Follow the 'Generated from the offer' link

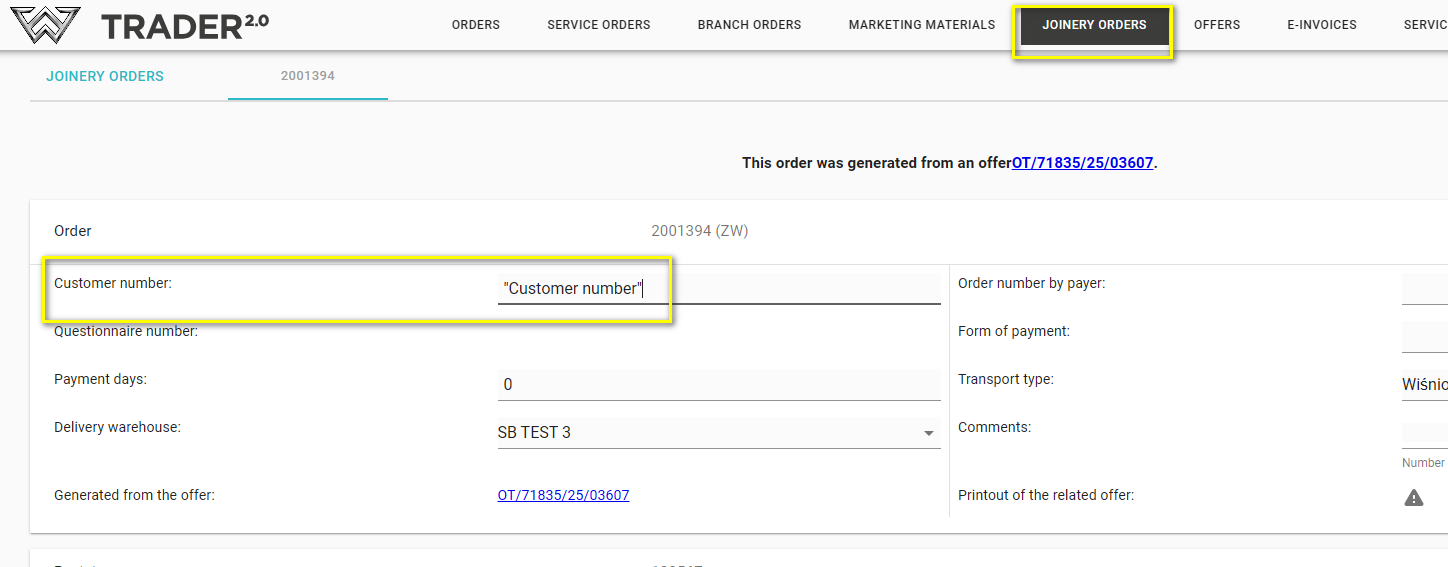tap(563, 495)
